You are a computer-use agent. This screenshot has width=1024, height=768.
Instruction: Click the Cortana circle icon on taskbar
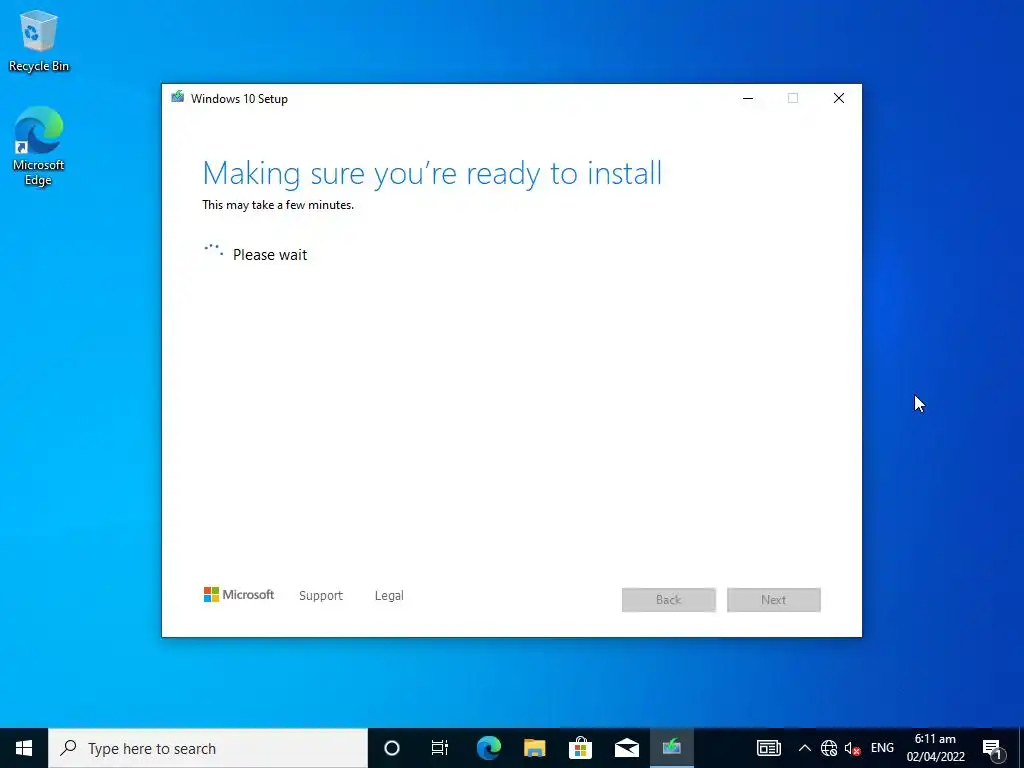tap(391, 748)
